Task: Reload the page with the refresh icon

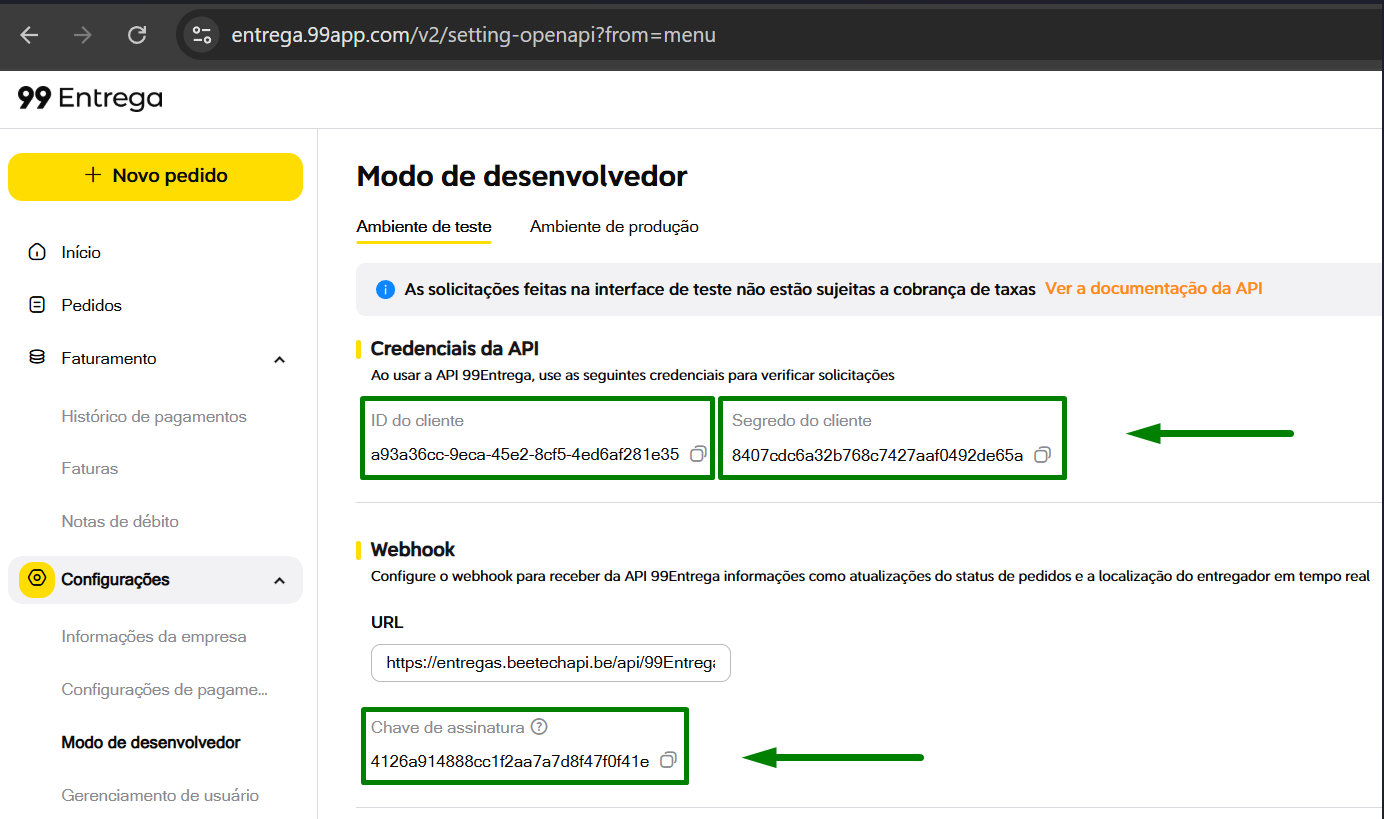Action: [137, 35]
